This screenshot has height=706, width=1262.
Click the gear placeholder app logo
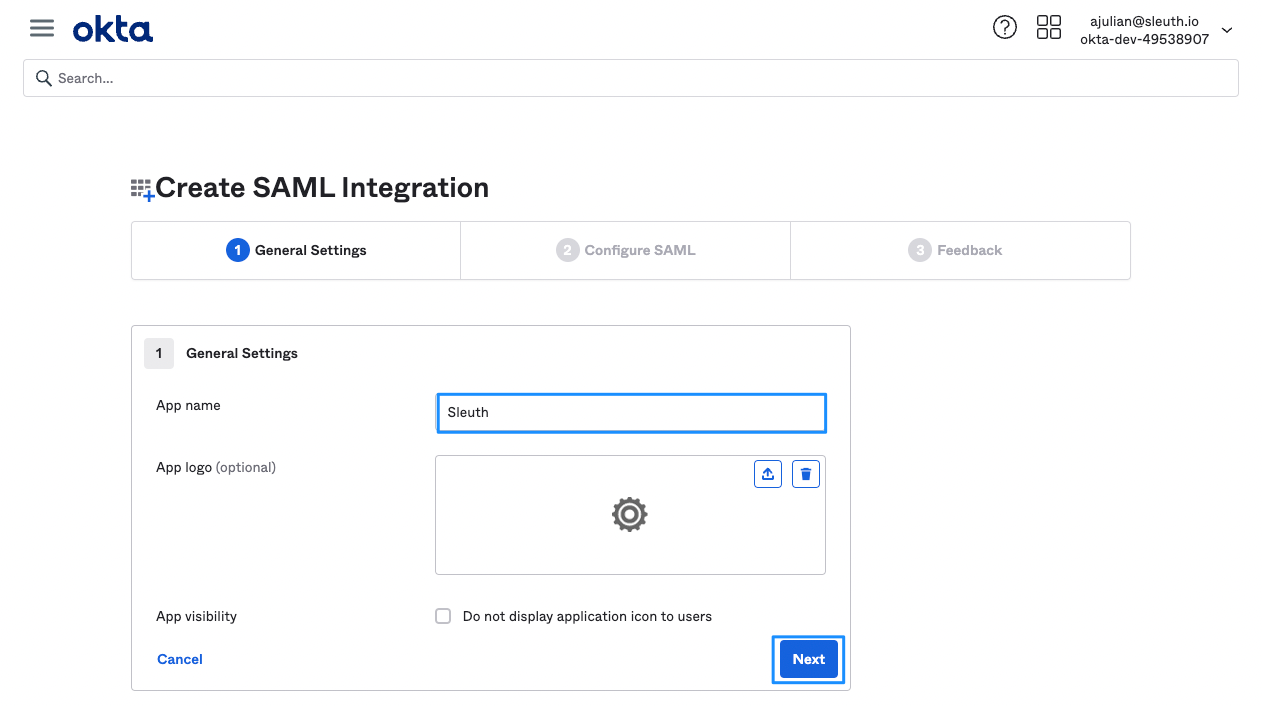tap(629, 515)
